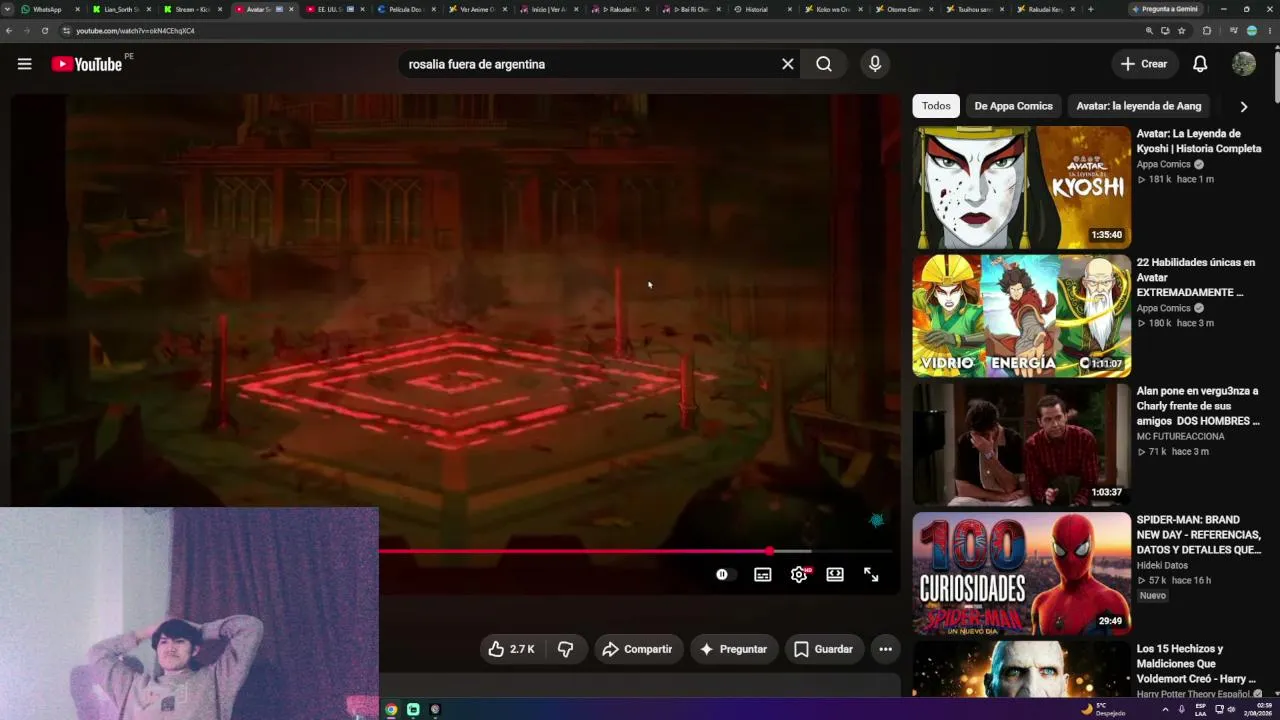Open Avatar: La Leyenda de Kyoshi title
Image resolution: width=1280 pixels, height=720 pixels.
point(1199,141)
